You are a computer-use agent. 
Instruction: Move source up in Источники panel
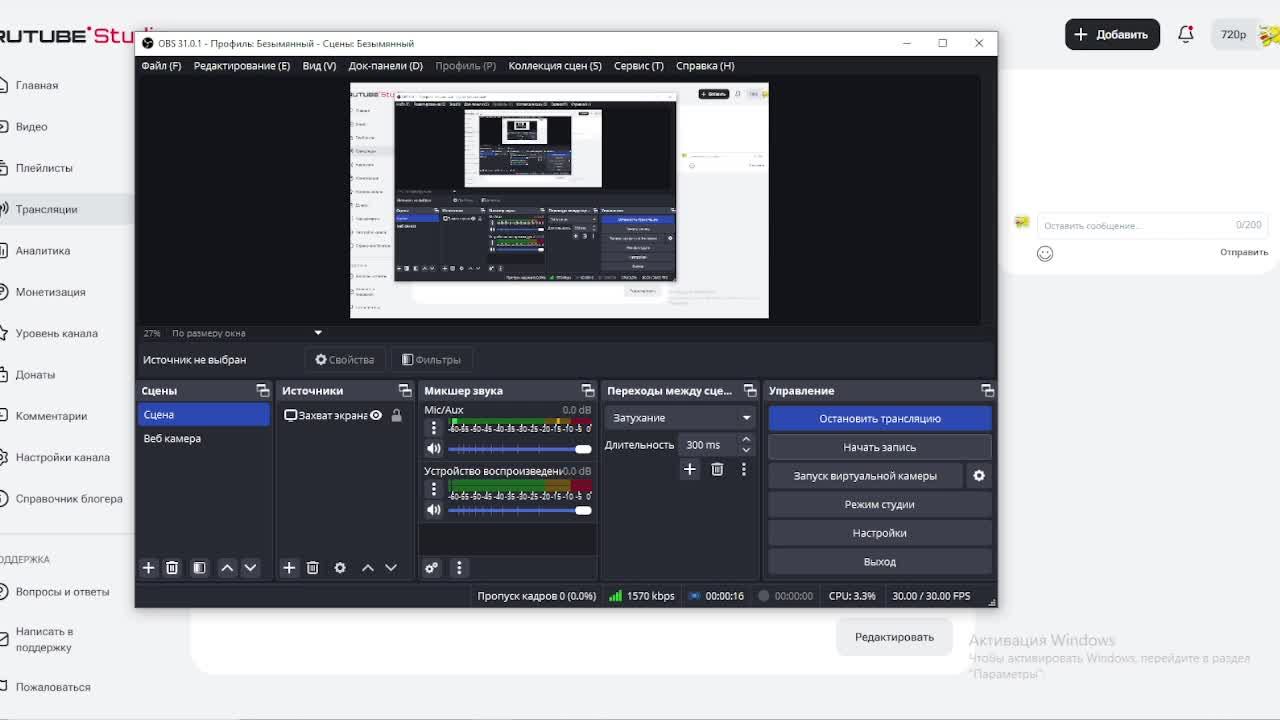tap(368, 568)
